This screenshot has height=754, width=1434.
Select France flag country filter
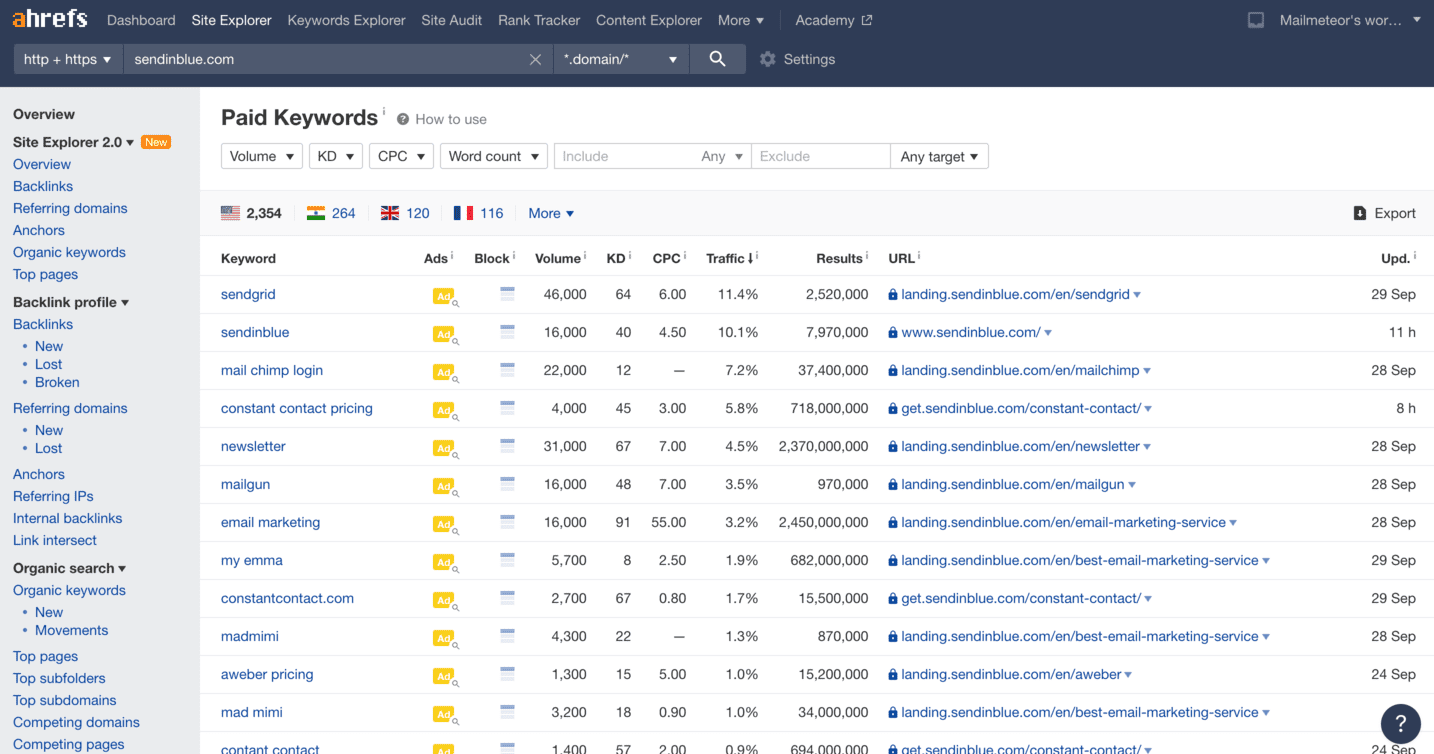pyautogui.click(x=463, y=213)
